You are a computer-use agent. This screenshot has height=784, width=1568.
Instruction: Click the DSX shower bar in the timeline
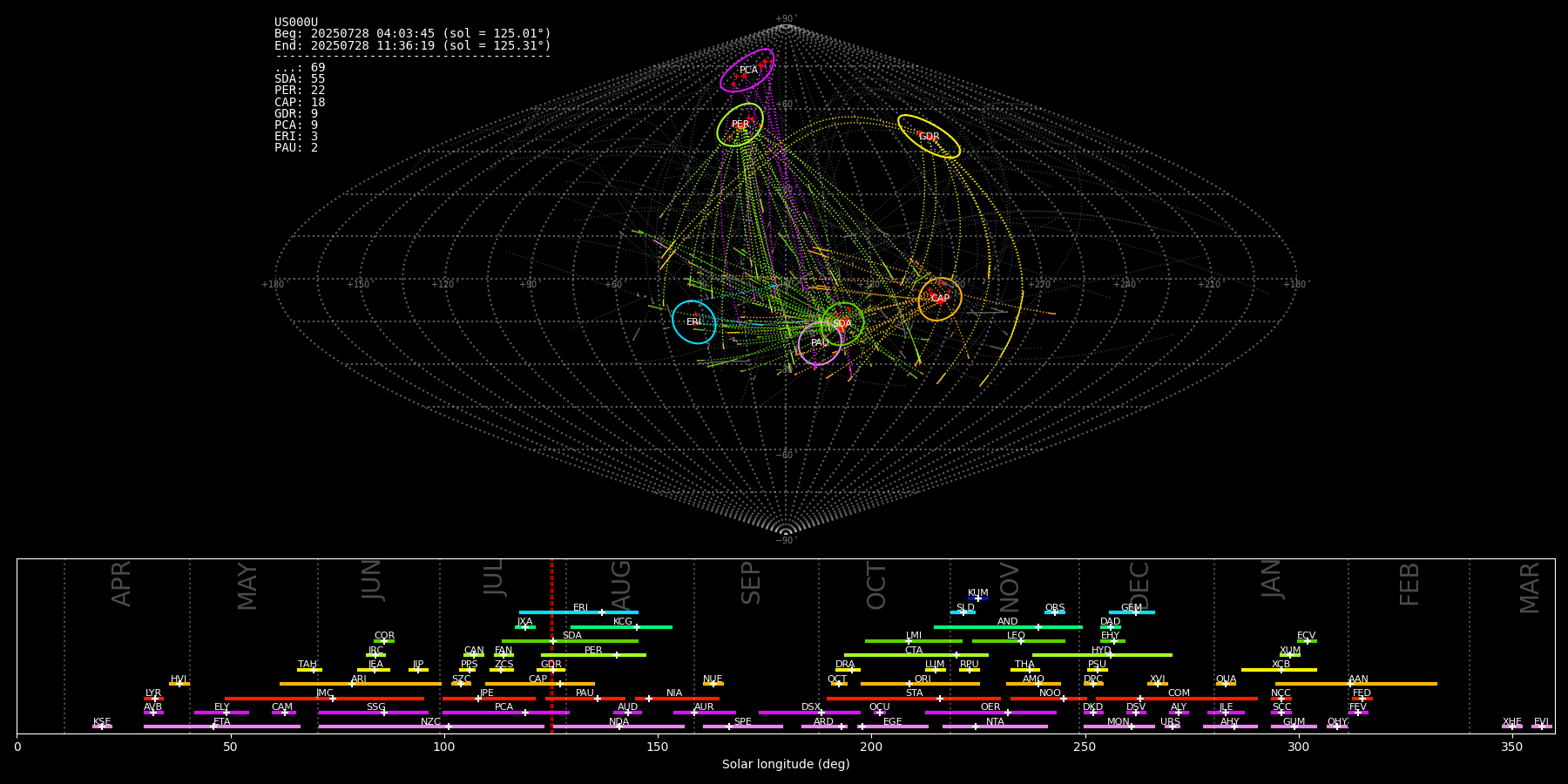tap(809, 713)
